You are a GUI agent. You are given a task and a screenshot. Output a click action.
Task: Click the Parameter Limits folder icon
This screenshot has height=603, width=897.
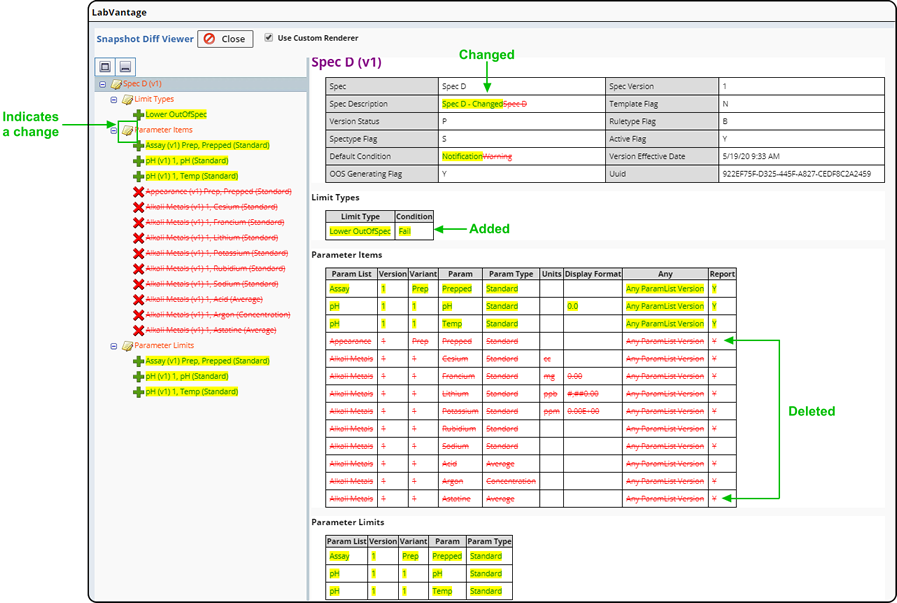point(128,346)
